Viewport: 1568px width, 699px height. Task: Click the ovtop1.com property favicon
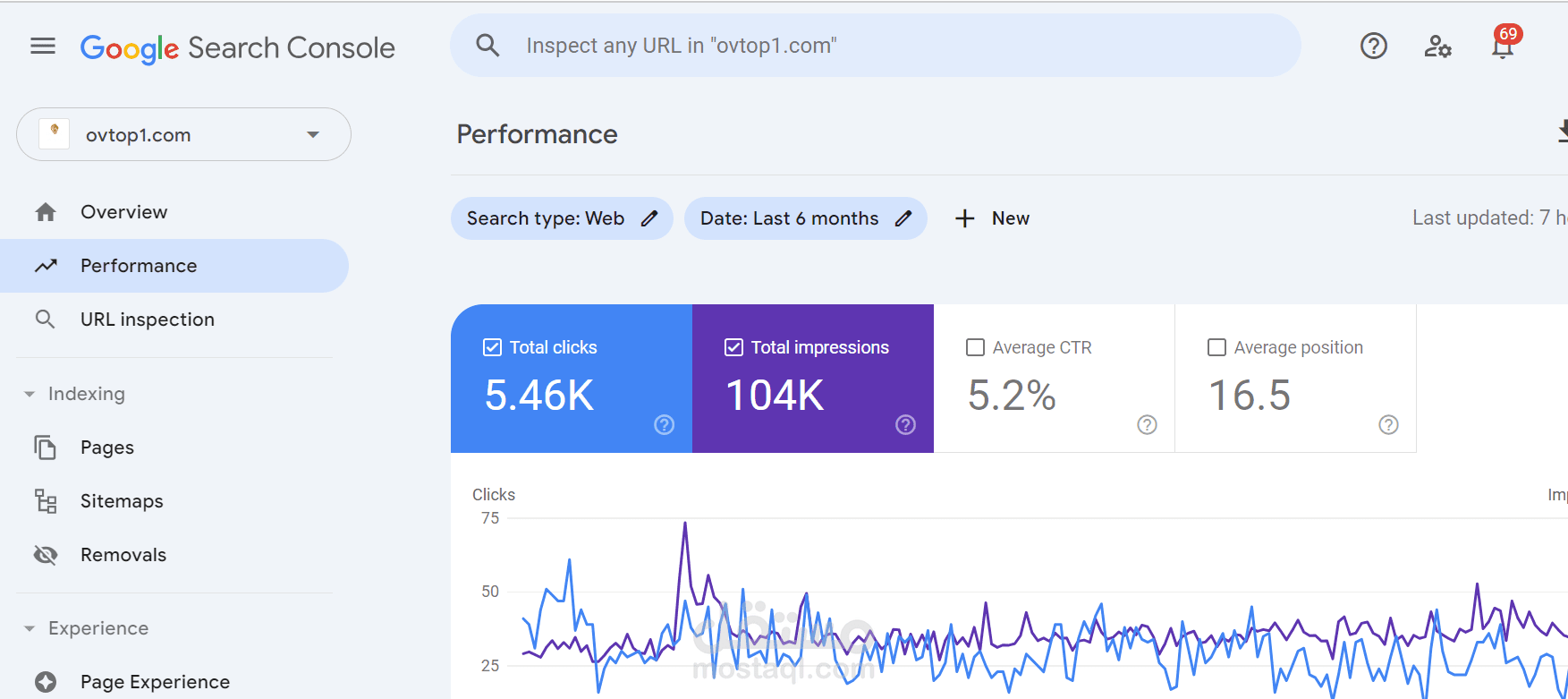pyautogui.click(x=55, y=134)
